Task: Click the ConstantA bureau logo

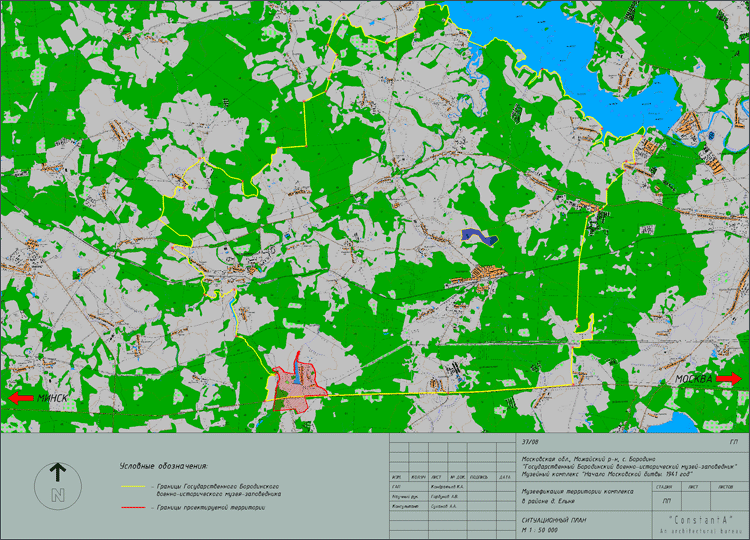Action: click(699, 520)
